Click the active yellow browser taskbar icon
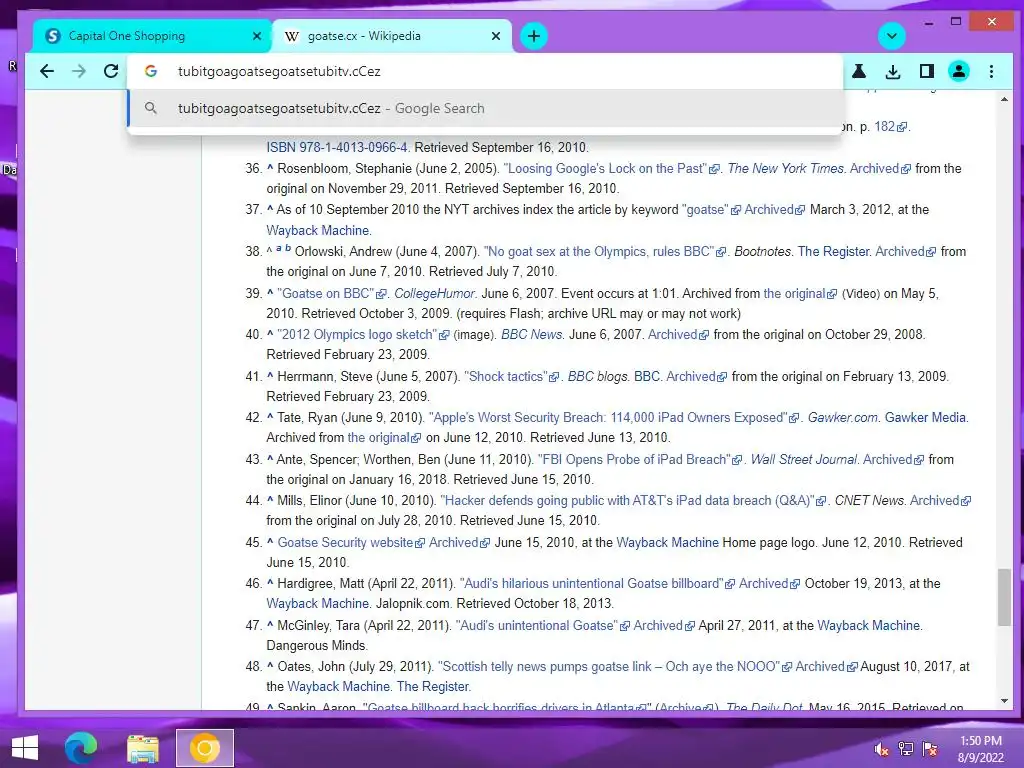1024x768 pixels. coord(204,748)
